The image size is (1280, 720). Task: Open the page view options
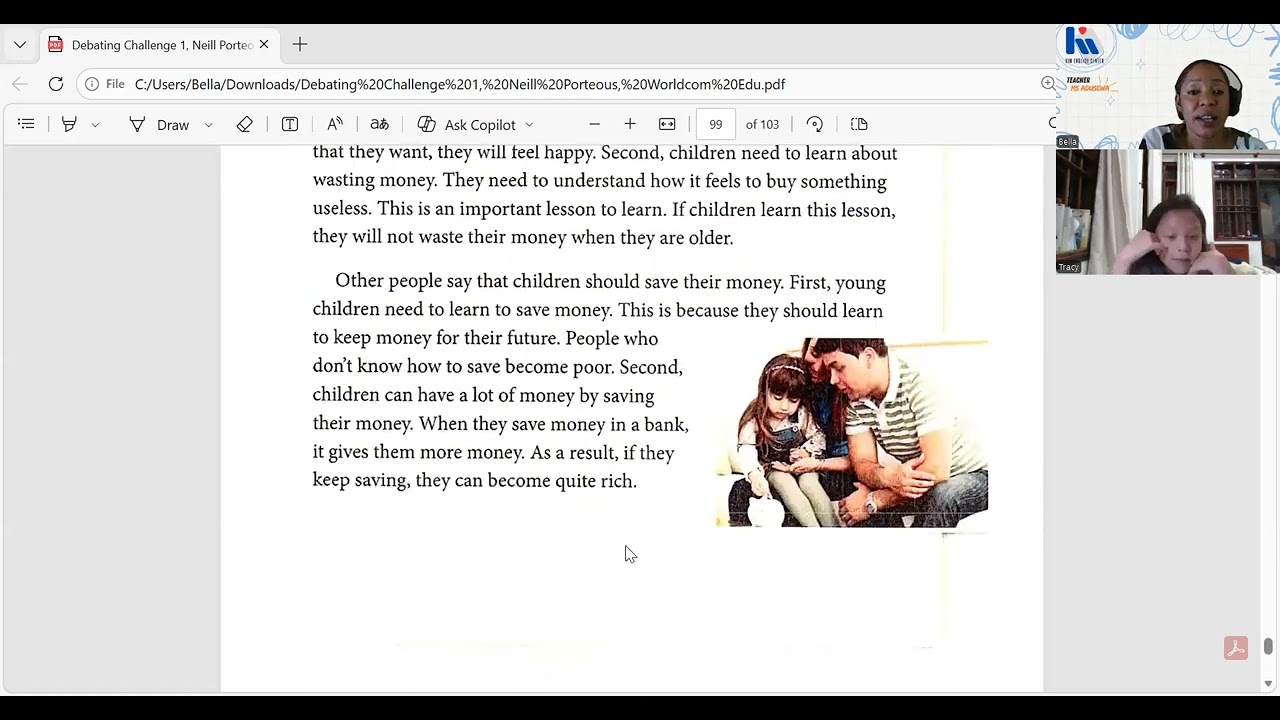[x=859, y=124]
